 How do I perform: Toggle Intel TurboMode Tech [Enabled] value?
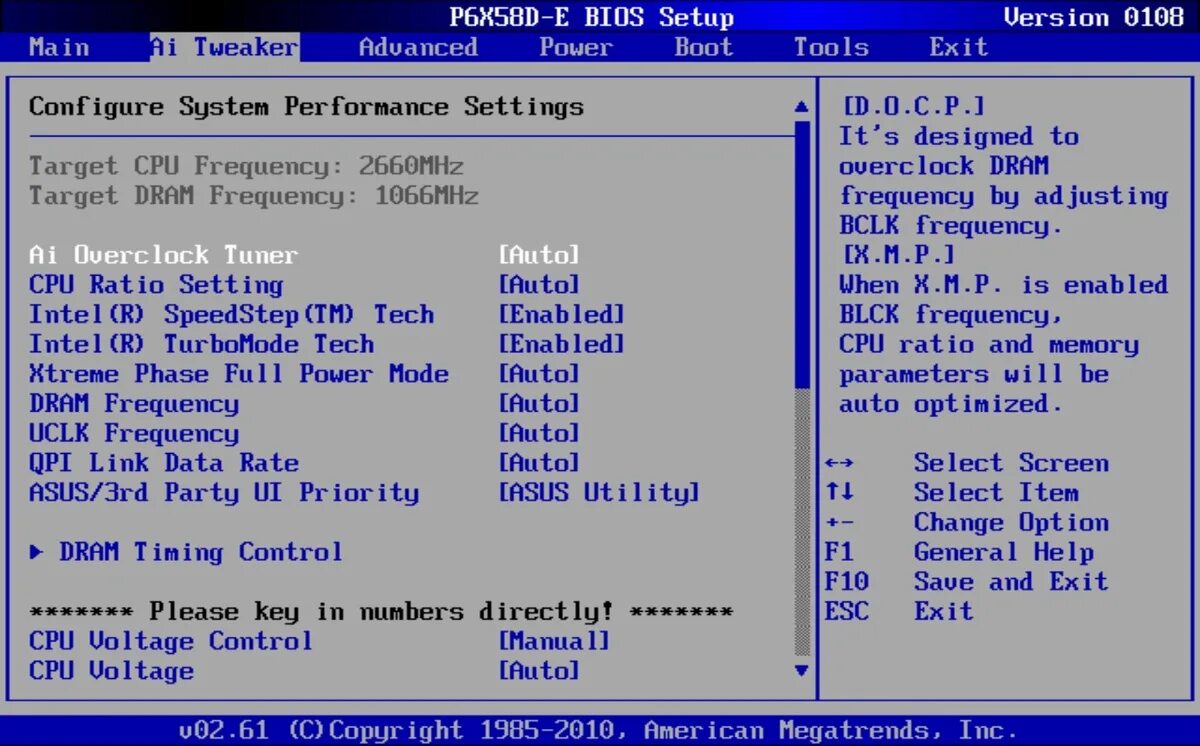562,344
